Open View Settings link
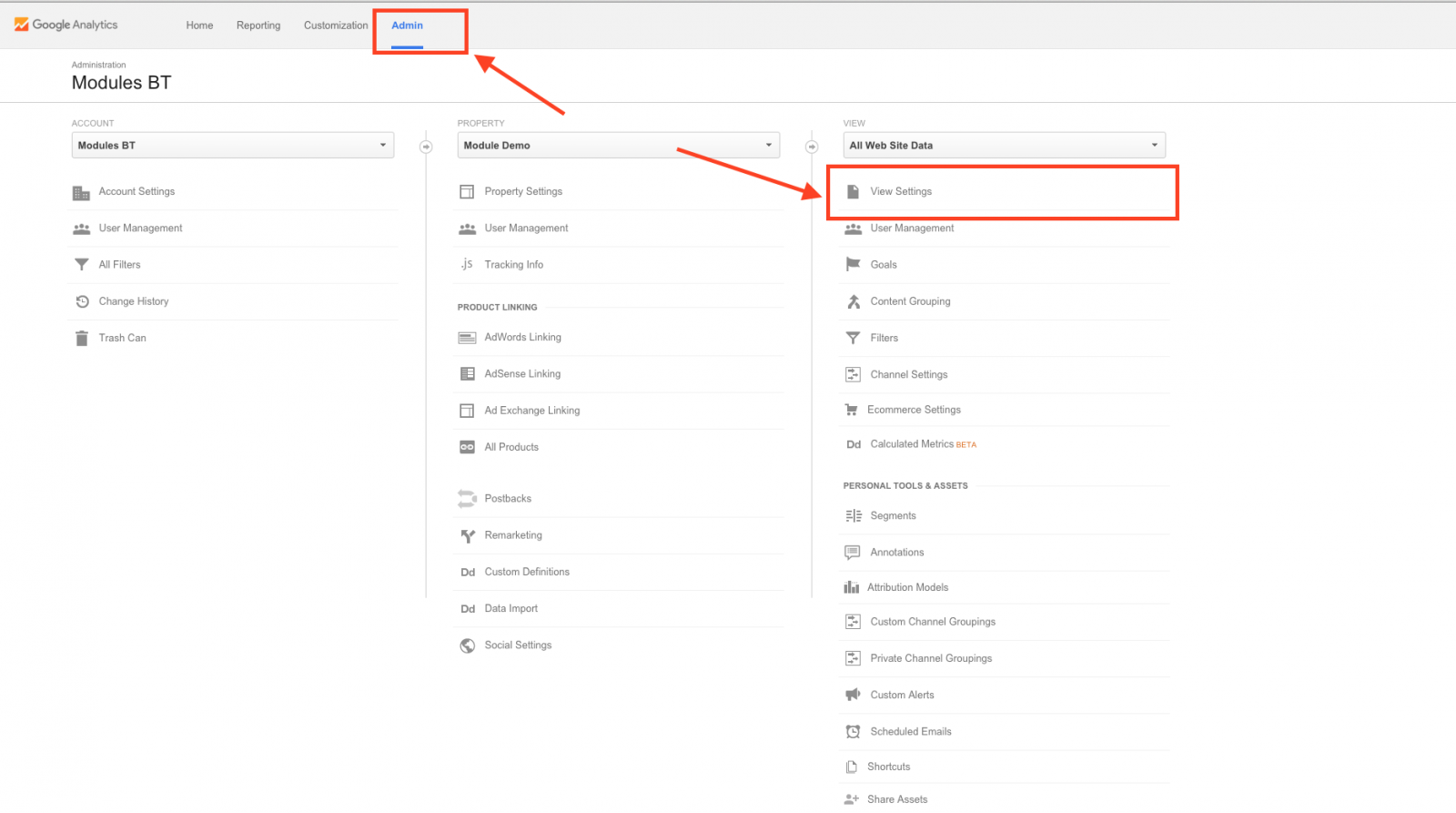1456x813 pixels. (901, 191)
